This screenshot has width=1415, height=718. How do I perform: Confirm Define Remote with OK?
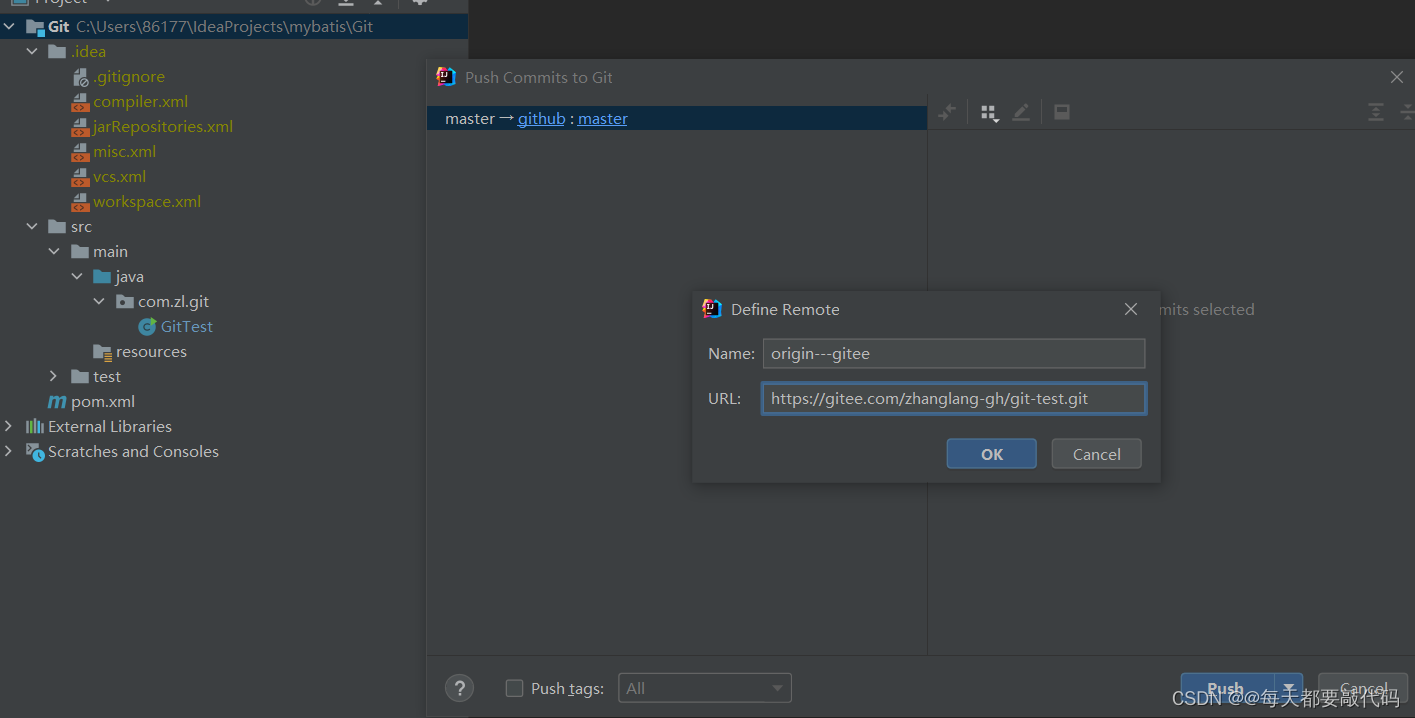[991, 454]
